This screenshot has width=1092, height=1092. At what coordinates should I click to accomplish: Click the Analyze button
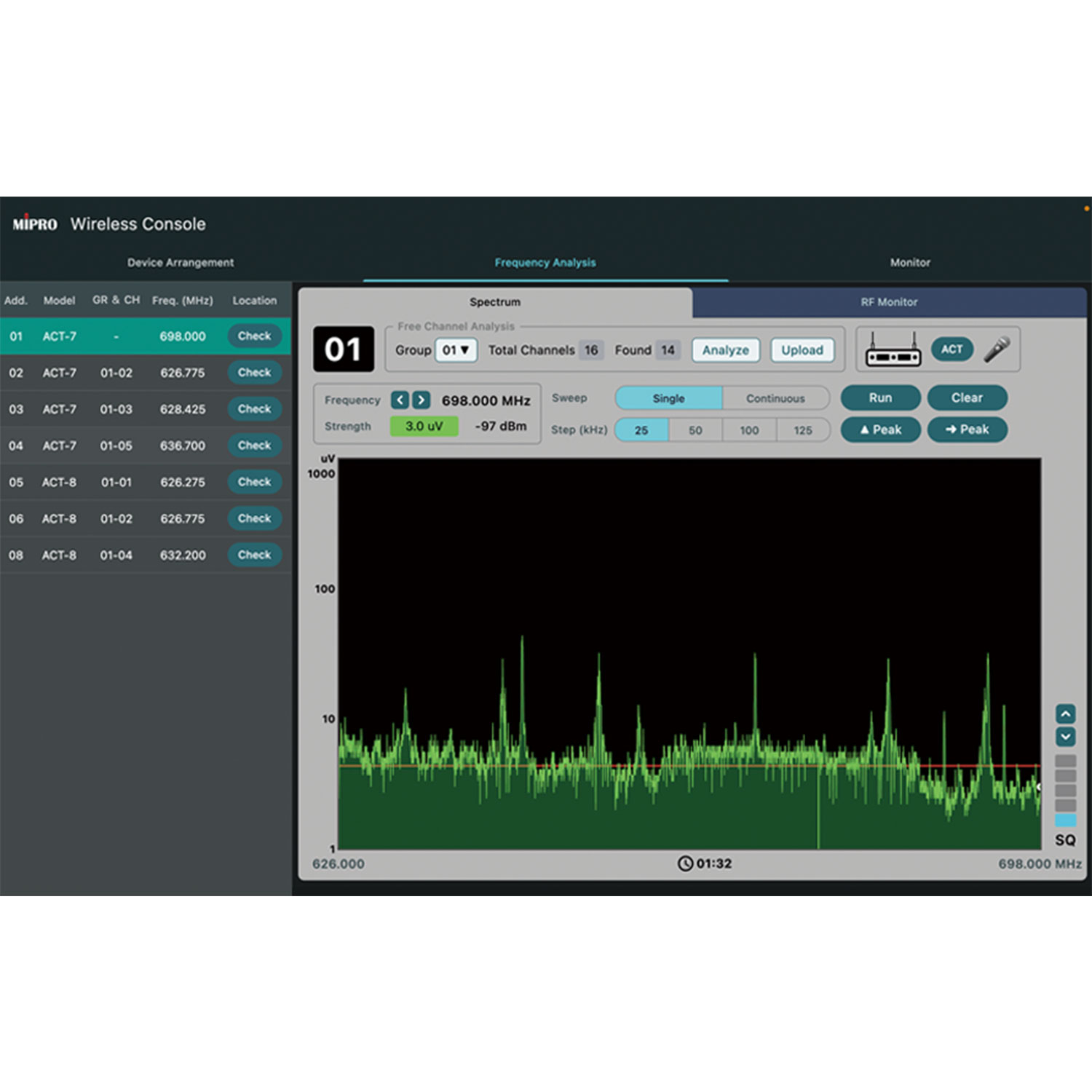coord(725,350)
